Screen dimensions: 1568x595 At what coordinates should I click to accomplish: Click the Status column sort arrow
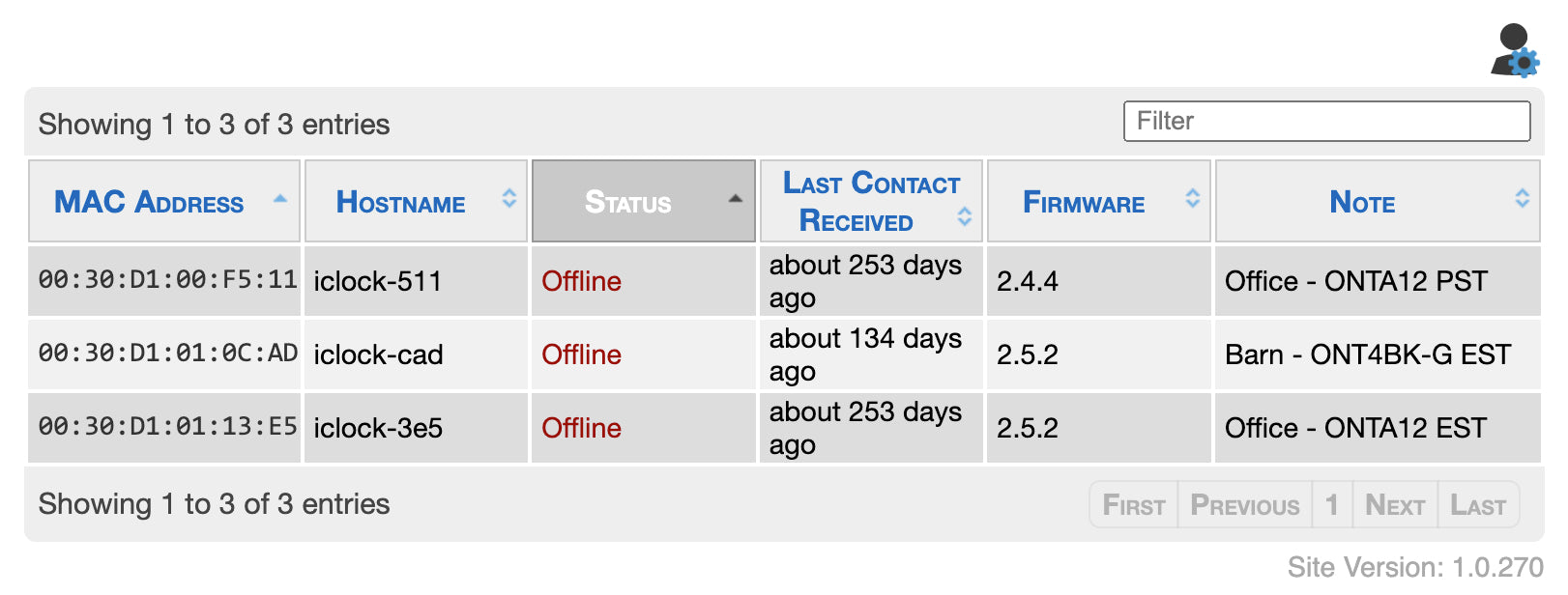[x=734, y=200]
